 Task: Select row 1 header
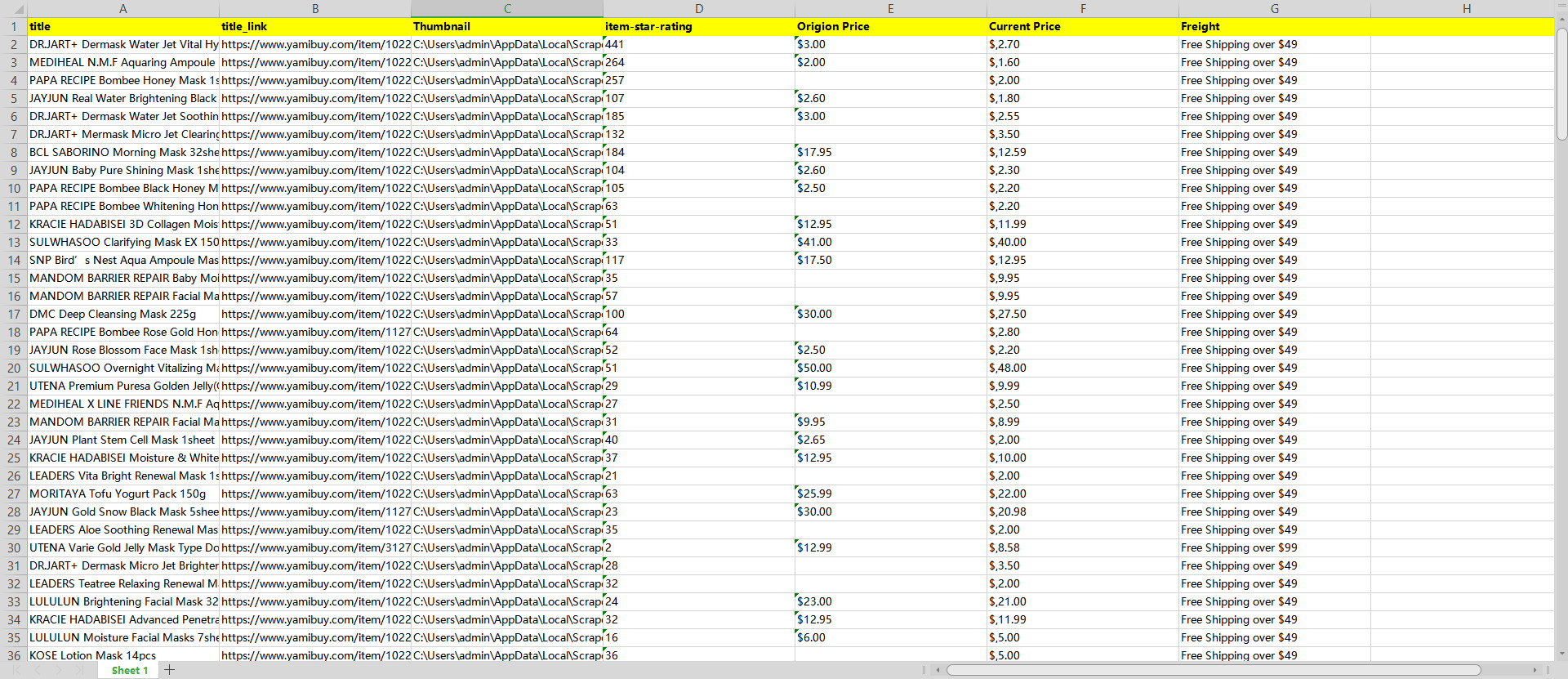tap(14, 26)
